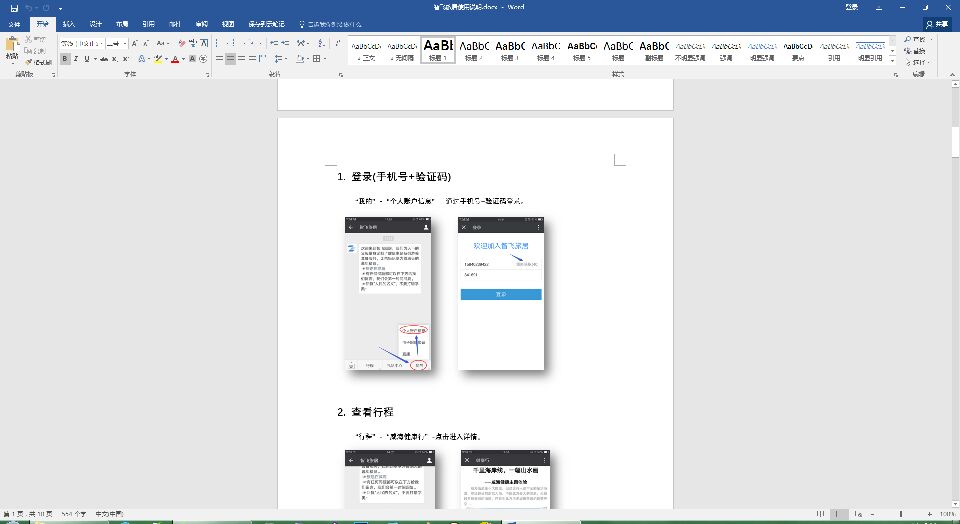This screenshot has height=524, width=960.
Task: Toggle bold formatting
Action: (x=64, y=59)
